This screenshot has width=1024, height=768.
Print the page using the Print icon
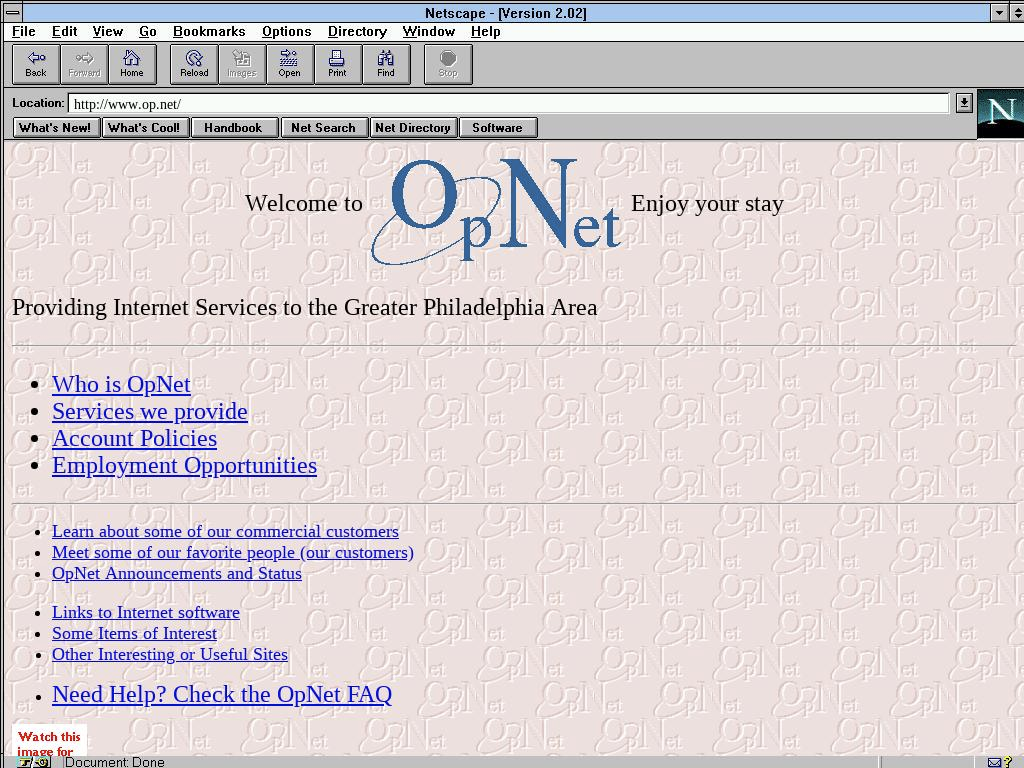coord(337,64)
